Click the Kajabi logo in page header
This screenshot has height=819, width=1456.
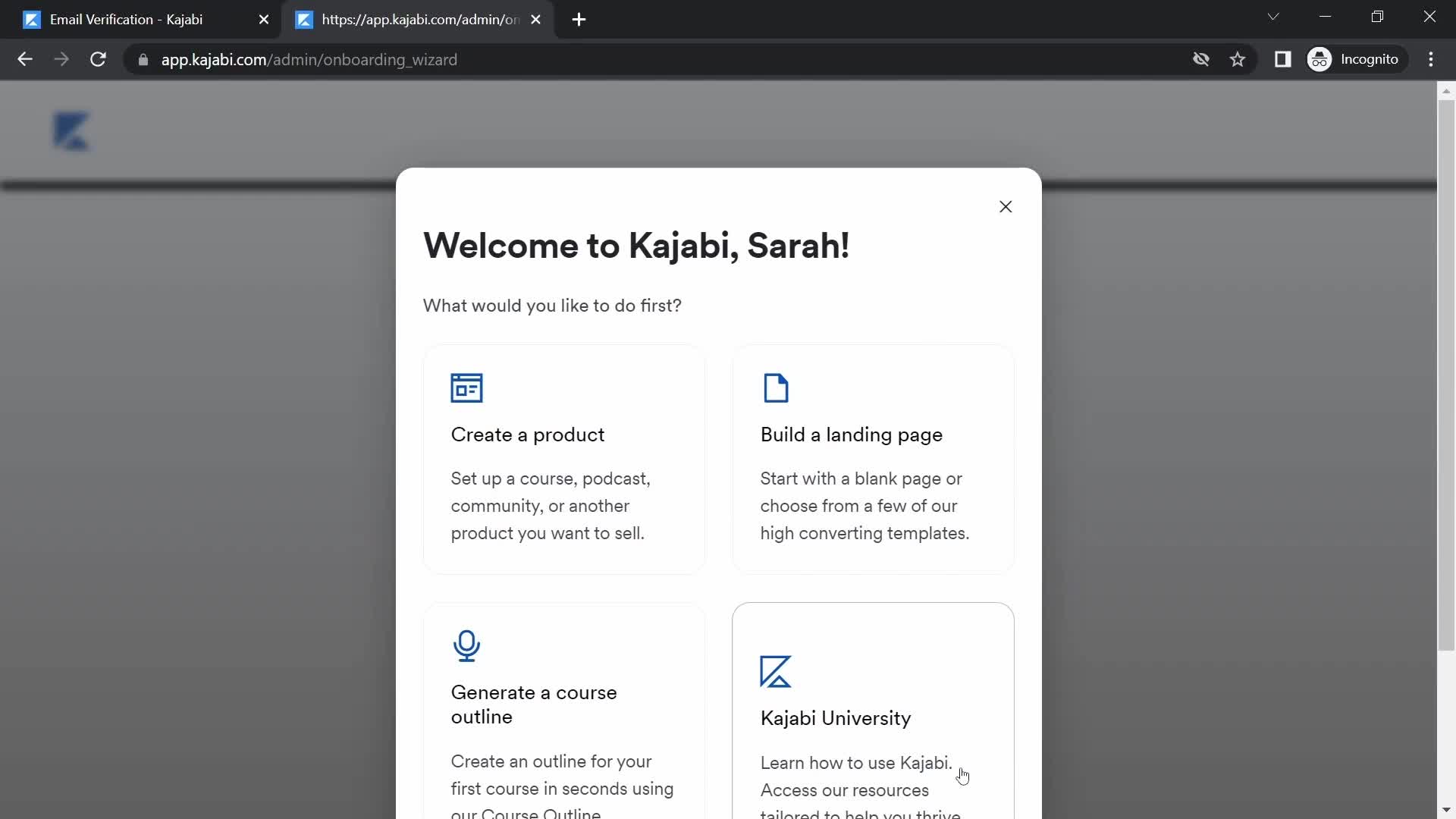tap(72, 130)
